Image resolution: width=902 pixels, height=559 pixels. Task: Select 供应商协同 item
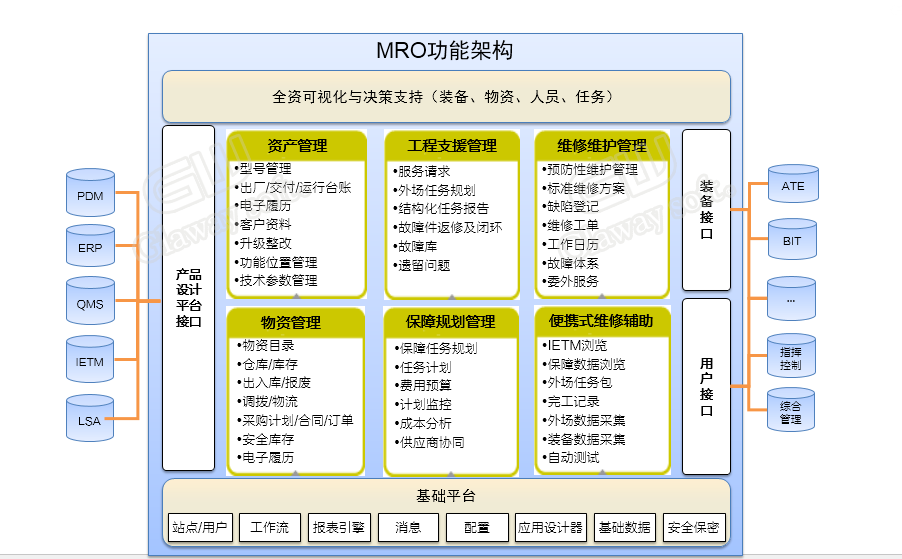(x=432, y=442)
